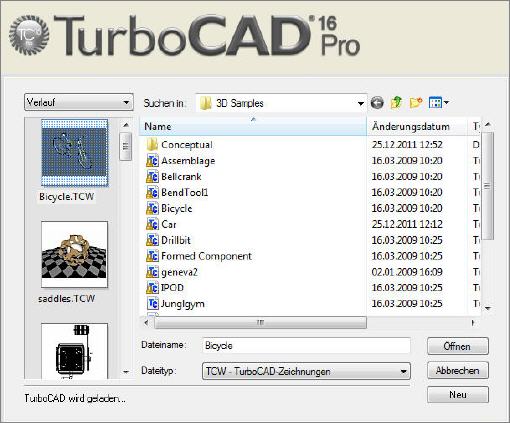The width and height of the screenshot is (510, 423).
Task: Click the TurboCAD saw blade logo
Action: (x=29, y=36)
